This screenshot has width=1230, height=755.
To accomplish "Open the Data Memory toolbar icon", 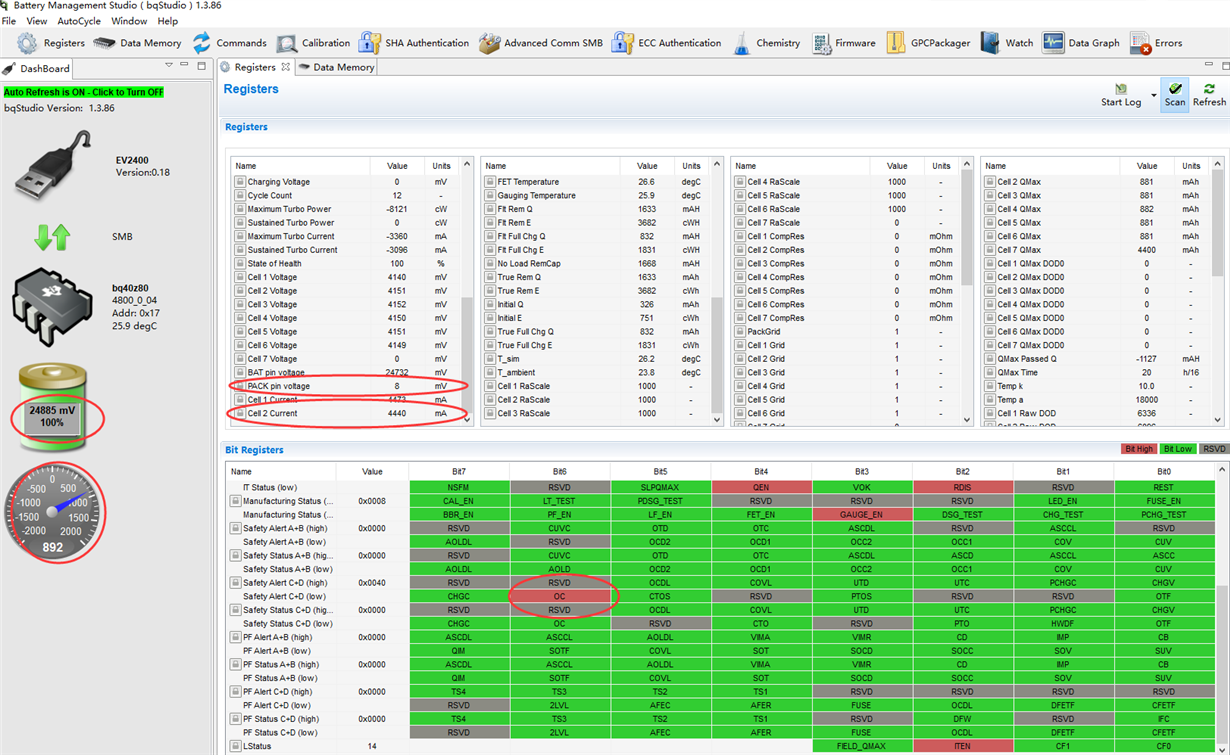I will [138, 43].
